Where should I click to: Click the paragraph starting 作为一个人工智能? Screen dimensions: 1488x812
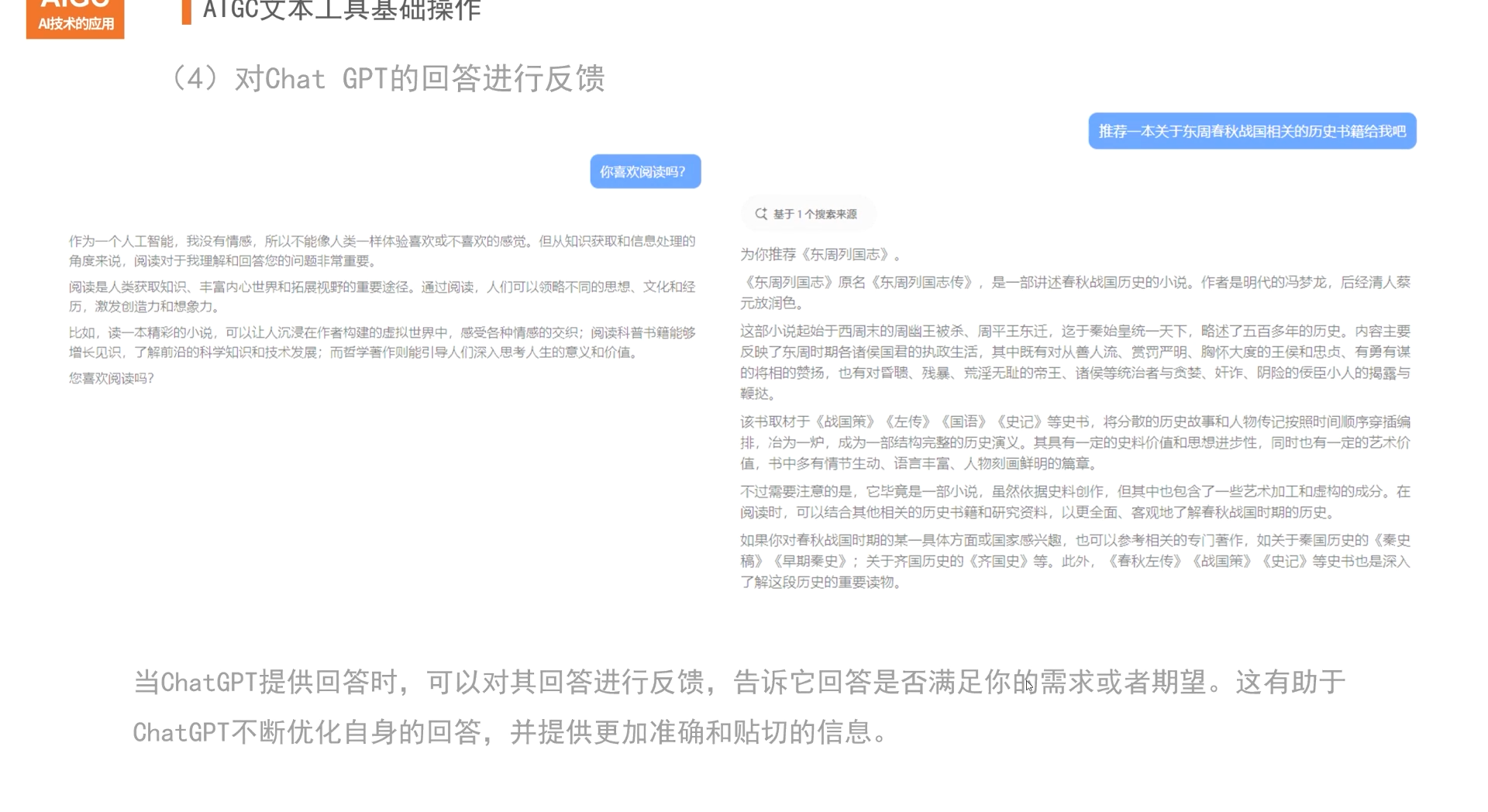click(382, 251)
